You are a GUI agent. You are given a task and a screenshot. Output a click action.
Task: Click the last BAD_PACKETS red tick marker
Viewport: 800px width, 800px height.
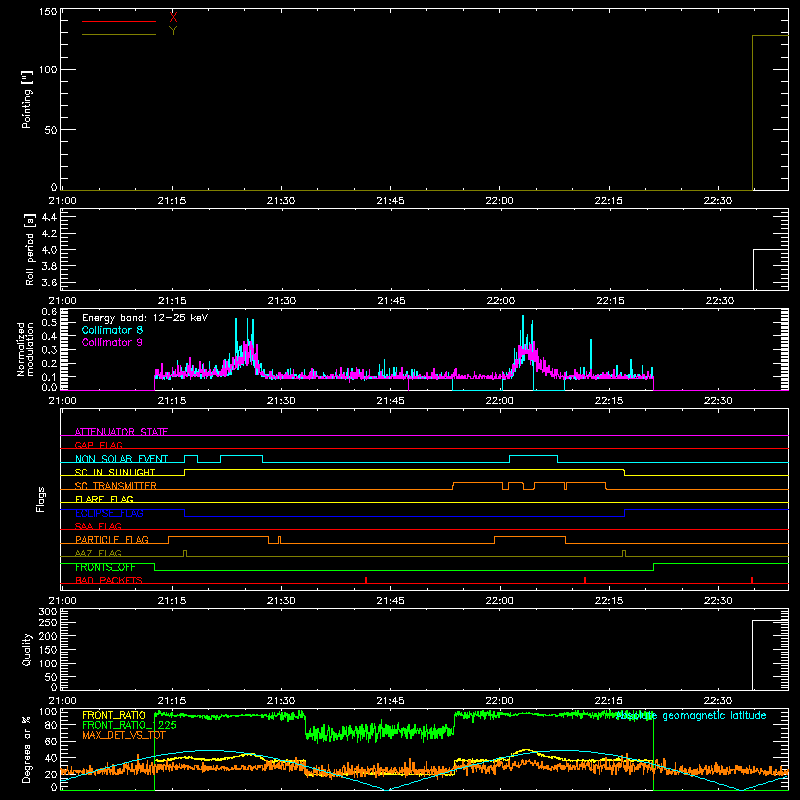pyautogui.click(x=752, y=580)
